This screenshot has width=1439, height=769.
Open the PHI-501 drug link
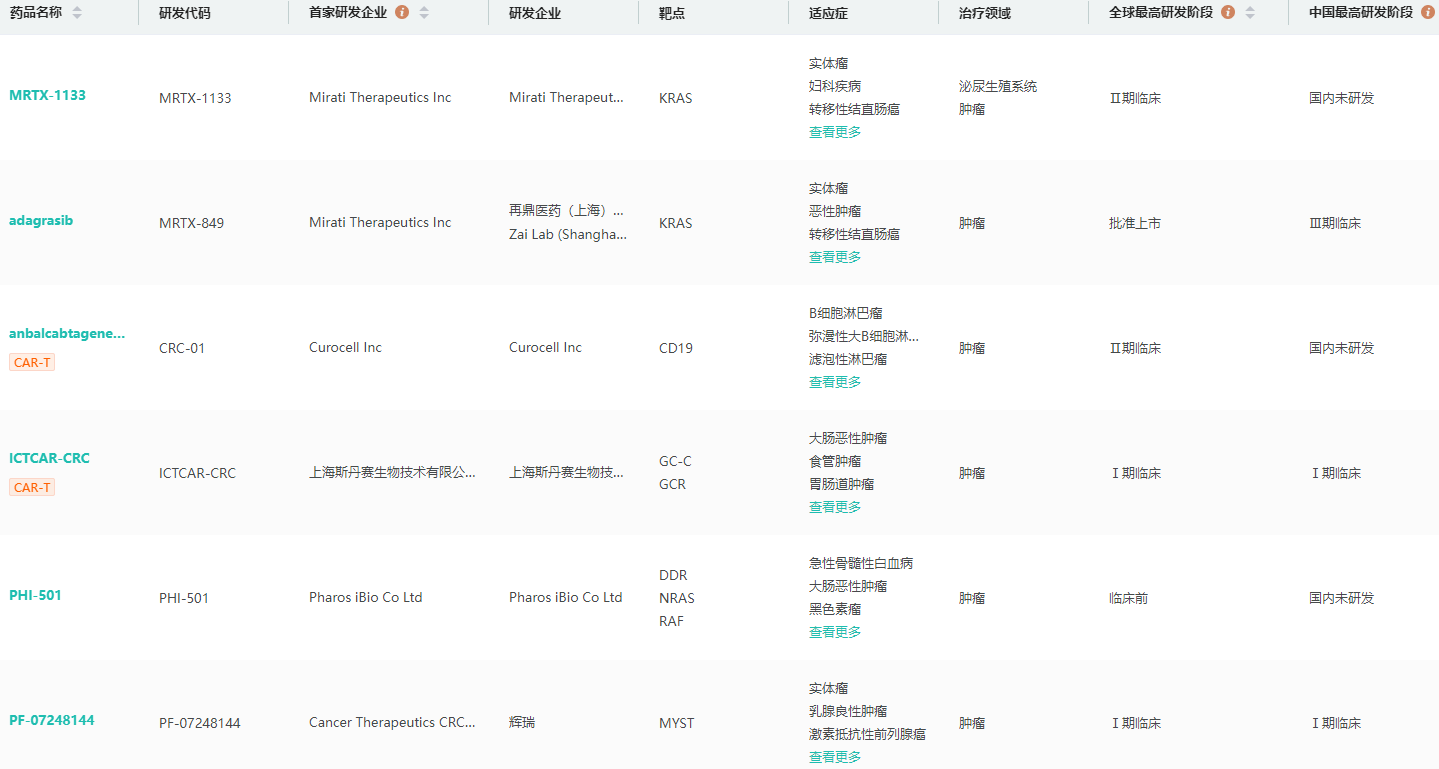coord(35,595)
